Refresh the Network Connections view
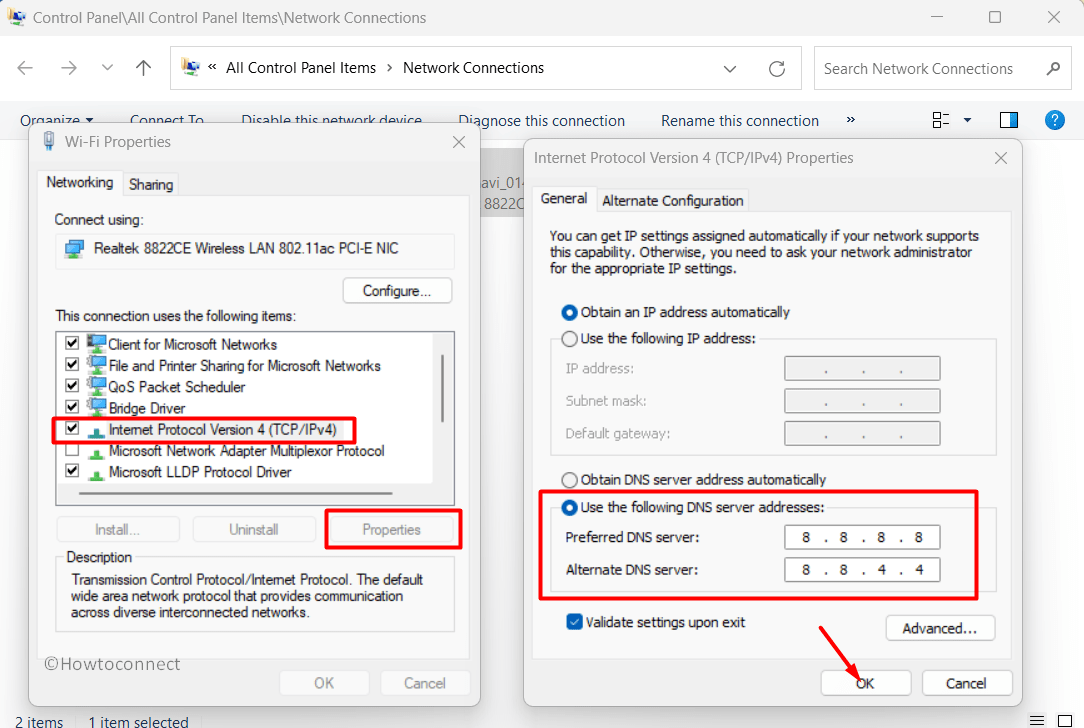The height and width of the screenshot is (728, 1084). click(x=777, y=68)
